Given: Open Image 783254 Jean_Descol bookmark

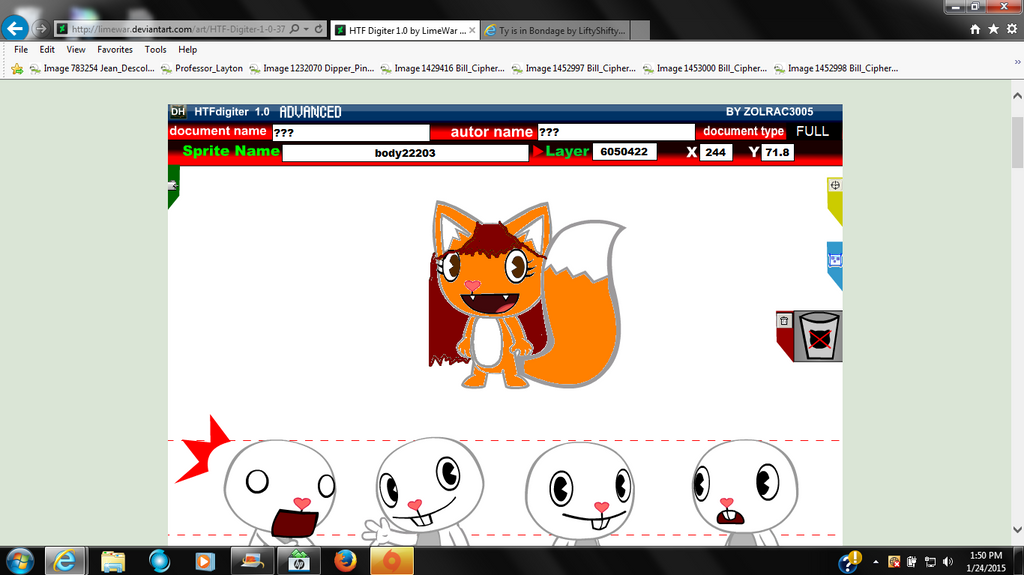Looking at the screenshot, I should click(x=92, y=68).
